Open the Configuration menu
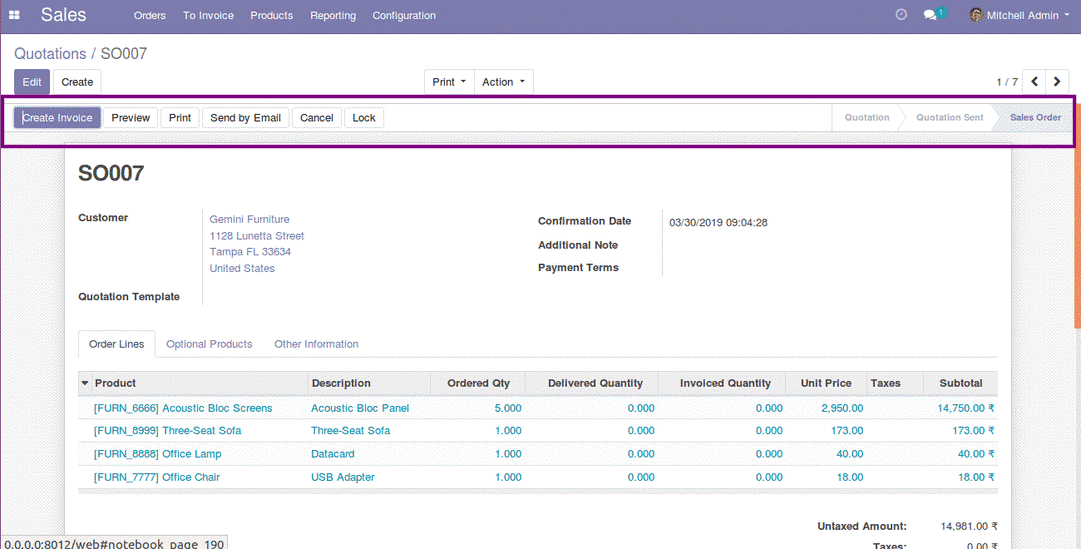 coord(404,15)
